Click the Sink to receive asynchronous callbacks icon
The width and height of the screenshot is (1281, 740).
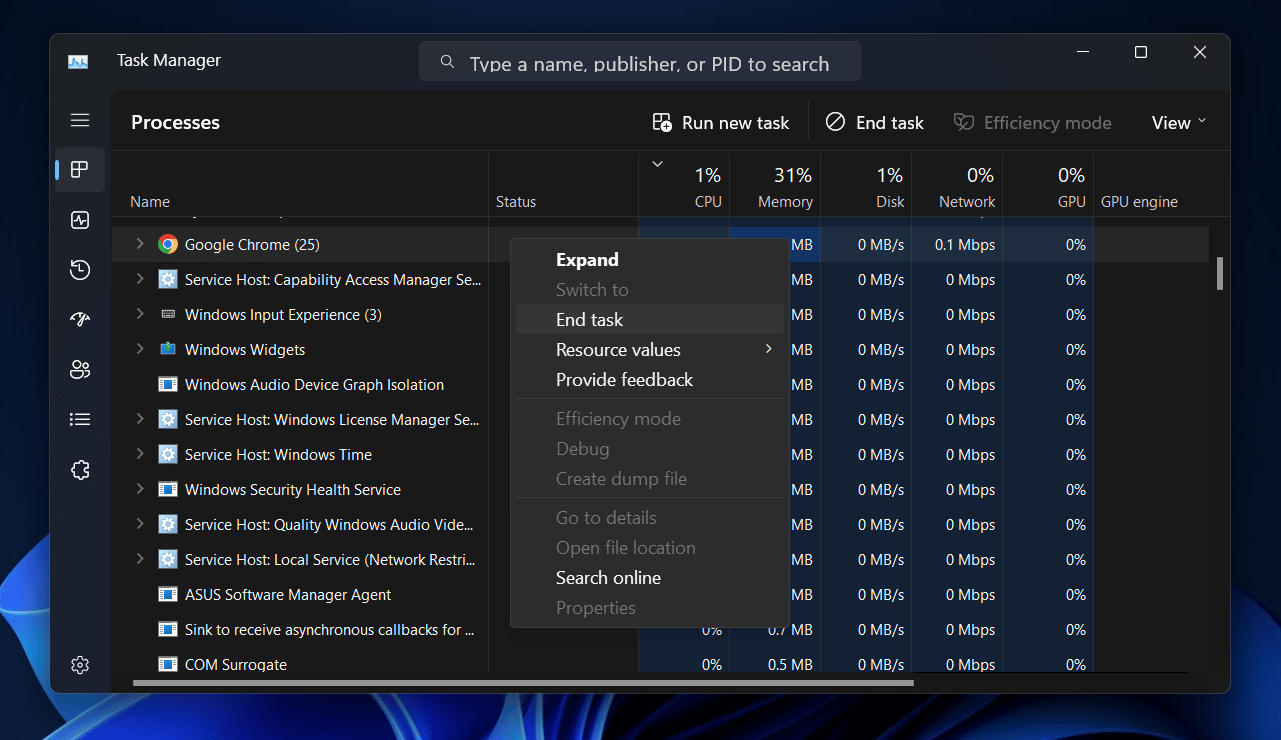pos(168,630)
